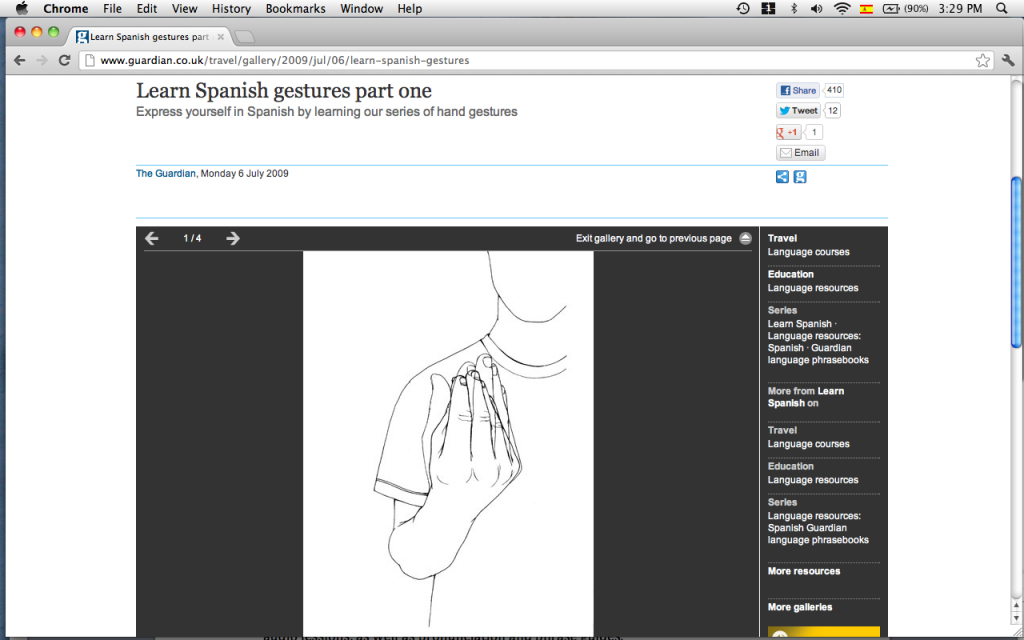
Task: Click the address bar URL
Action: (285, 60)
